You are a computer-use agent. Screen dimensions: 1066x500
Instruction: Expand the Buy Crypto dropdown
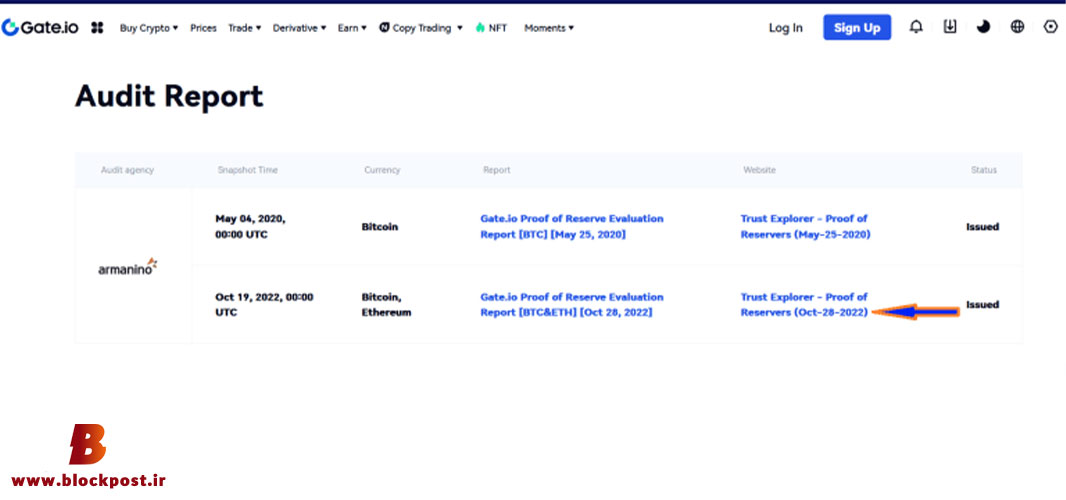tap(148, 28)
